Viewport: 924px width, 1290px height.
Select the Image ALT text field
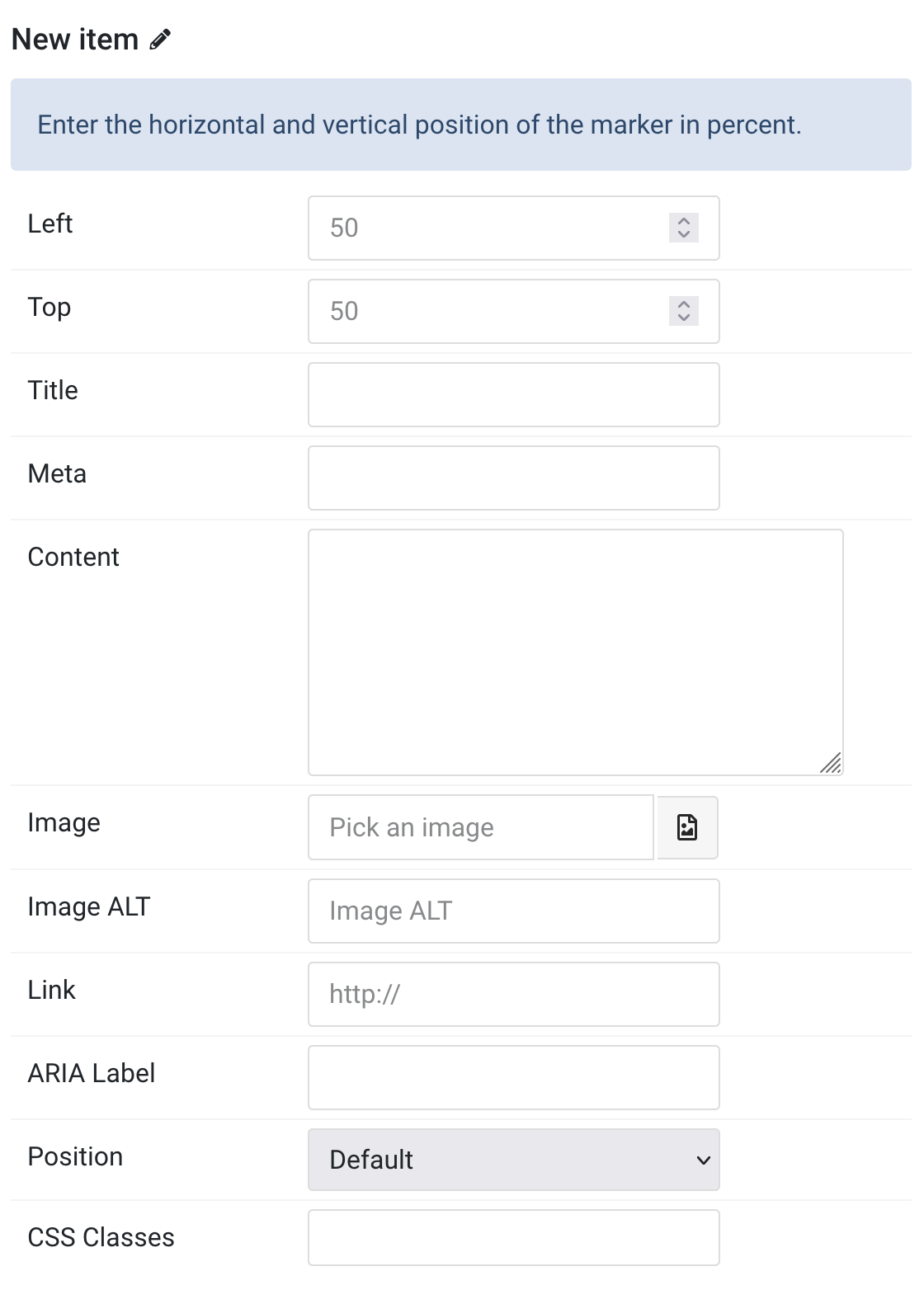pos(514,911)
